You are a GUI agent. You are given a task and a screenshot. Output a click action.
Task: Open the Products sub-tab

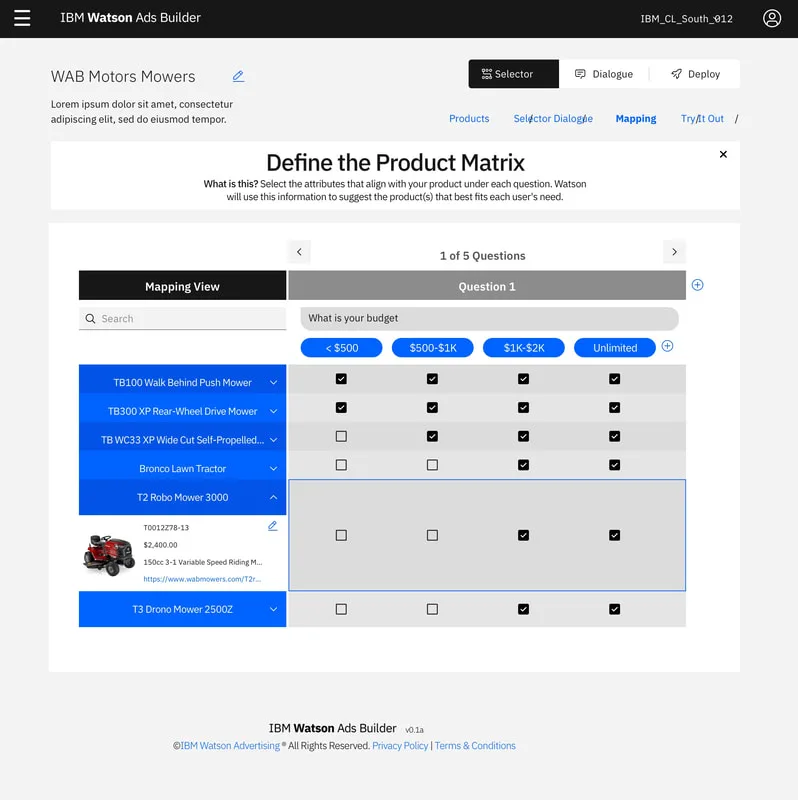tap(469, 118)
